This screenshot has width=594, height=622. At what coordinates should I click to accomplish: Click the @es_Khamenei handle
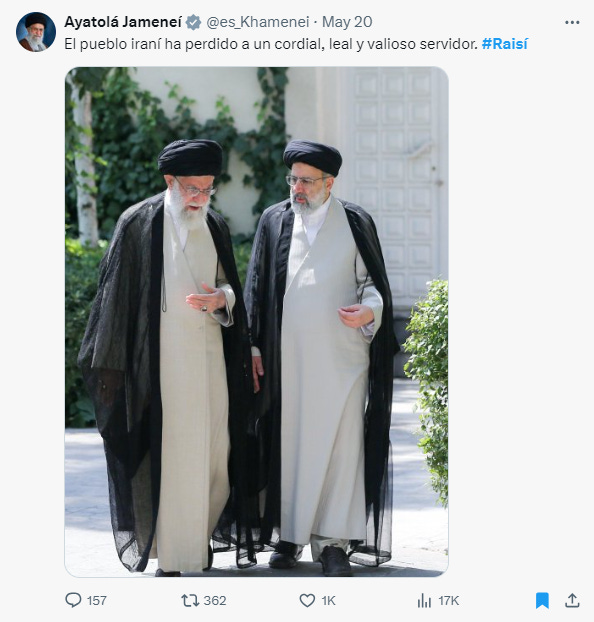click(258, 22)
